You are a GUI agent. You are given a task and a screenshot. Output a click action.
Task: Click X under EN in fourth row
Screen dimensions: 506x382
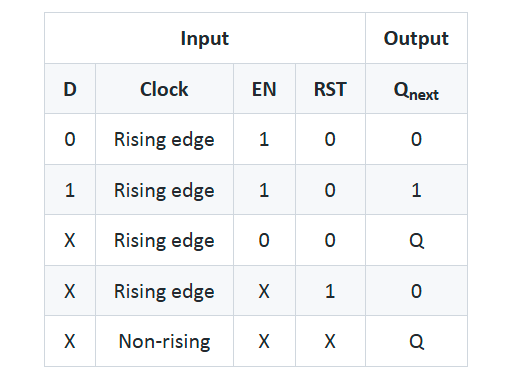pyautogui.click(x=264, y=291)
